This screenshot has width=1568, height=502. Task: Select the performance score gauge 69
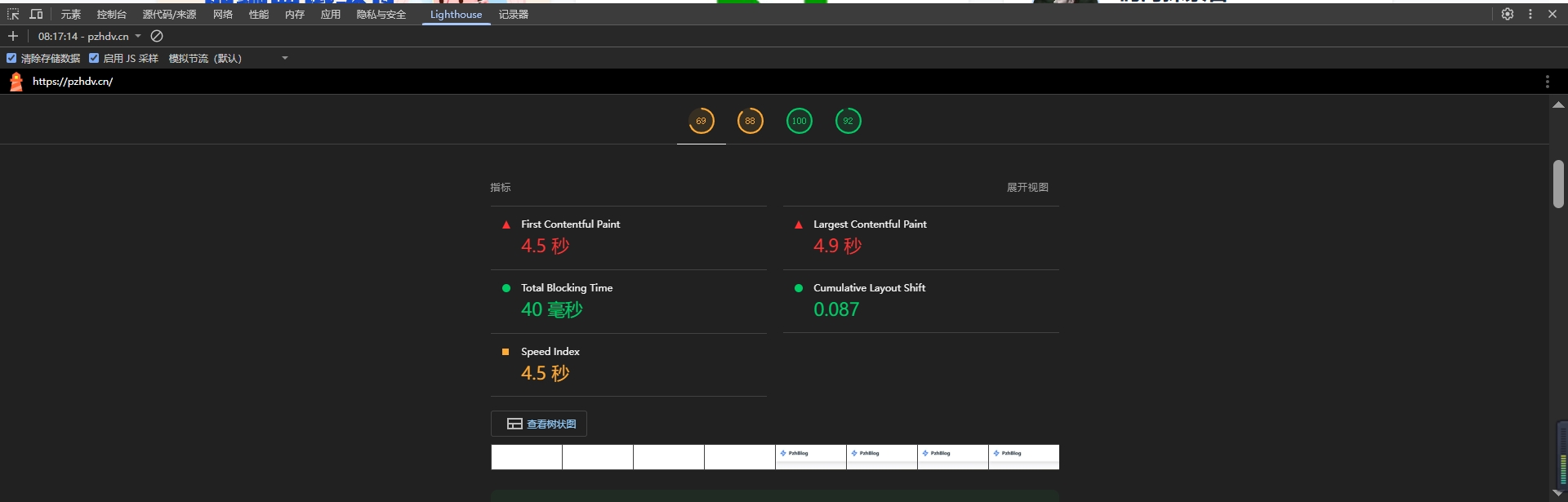701,121
